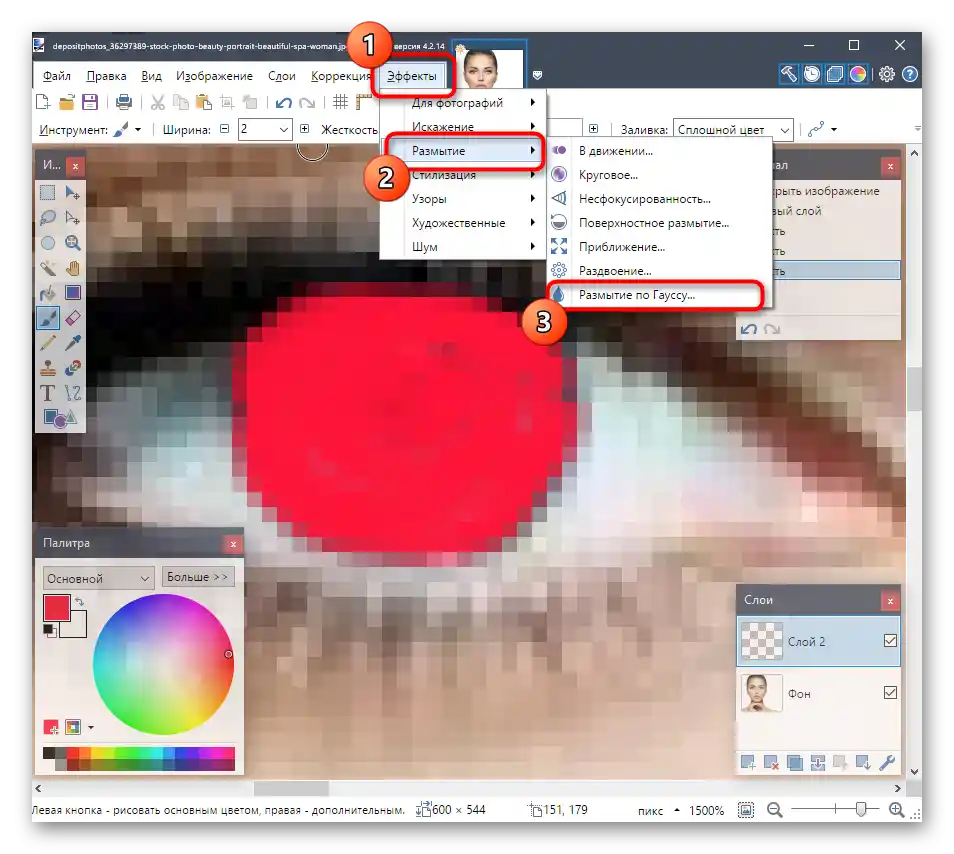The width and height of the screenshot is (954, 854).
Task: Select the Gradient tool
Action: point(73,293)
